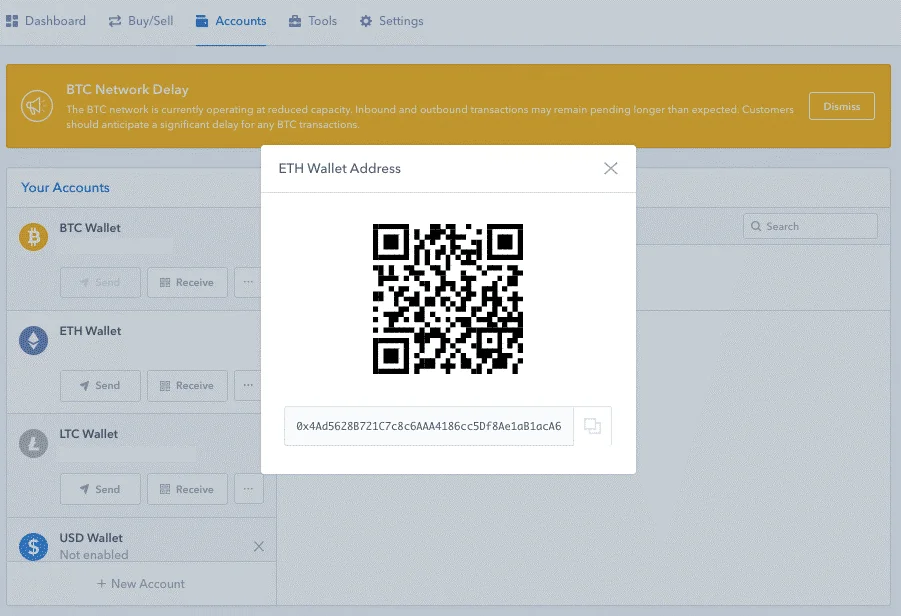Open more options for LTC Wallet
The image size is (901, 616).
248,489
